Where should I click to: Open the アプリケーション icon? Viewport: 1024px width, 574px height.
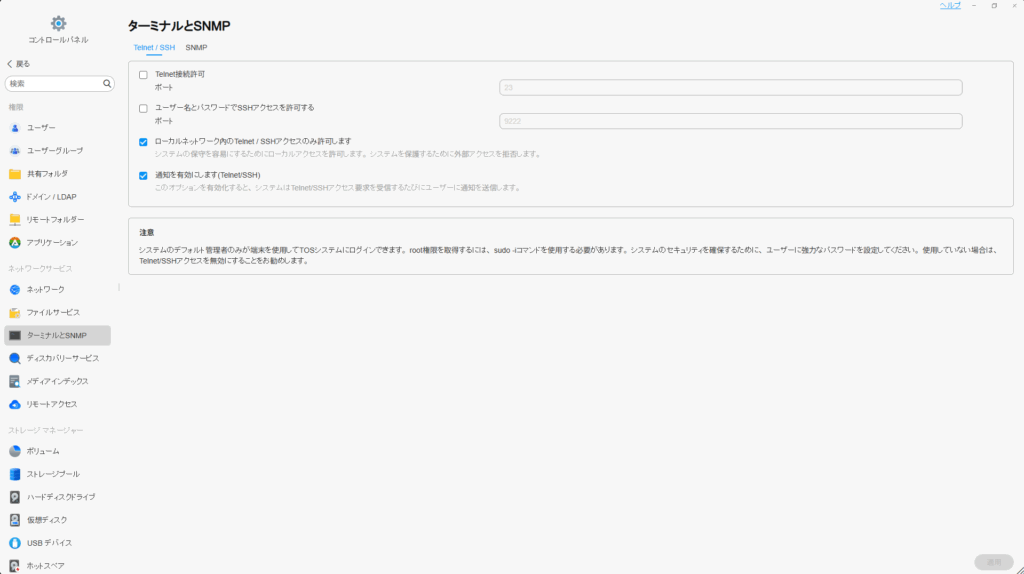(x=15, y=242)
